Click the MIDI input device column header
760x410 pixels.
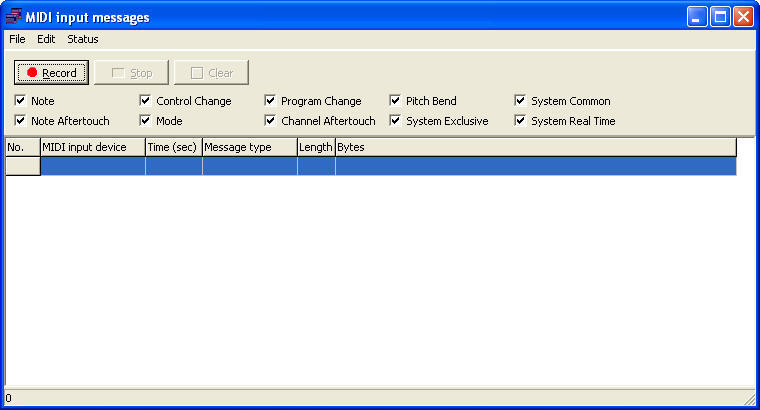pyautogui.click(x=93, y=147)
